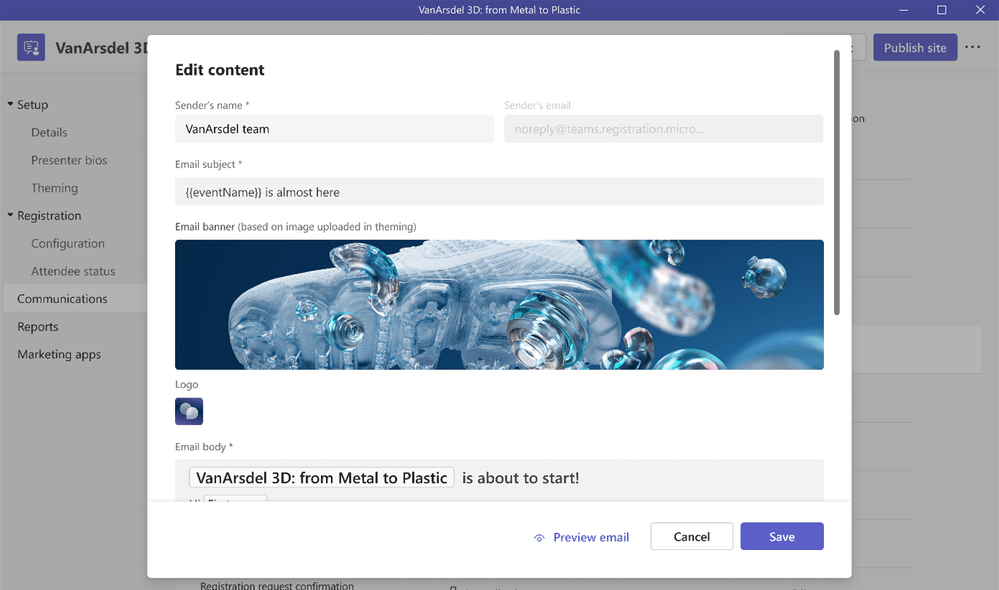
Task: Cancel editing the email content
Action: click(x=691, y=536)
